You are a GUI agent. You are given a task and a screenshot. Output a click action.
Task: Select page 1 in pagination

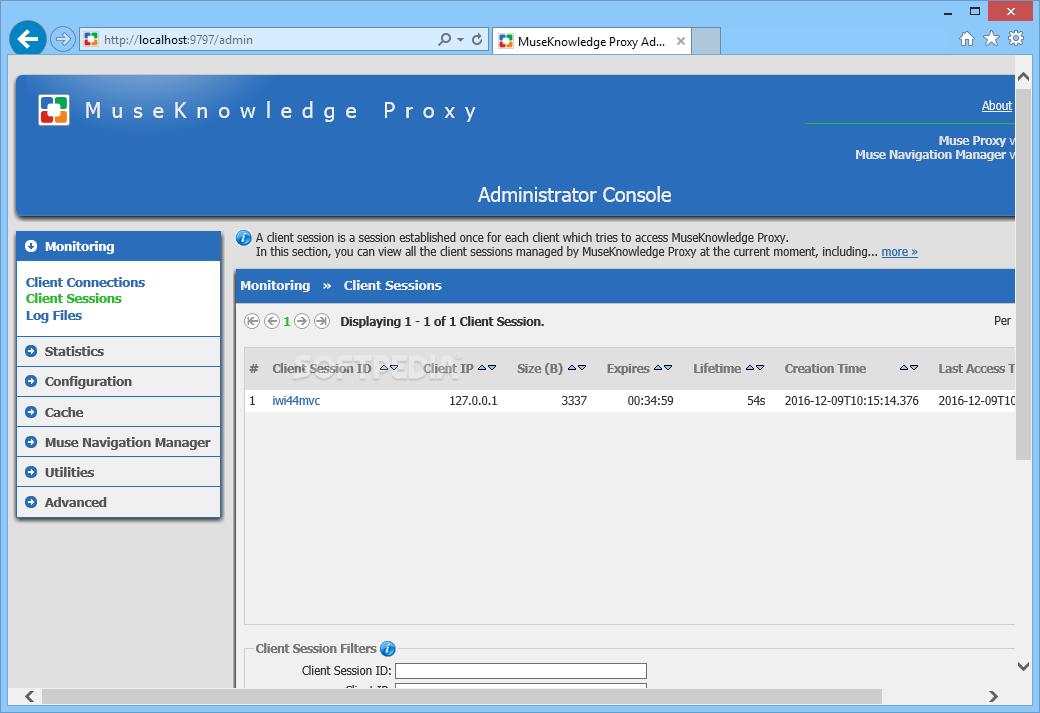[x=287, y=321]
